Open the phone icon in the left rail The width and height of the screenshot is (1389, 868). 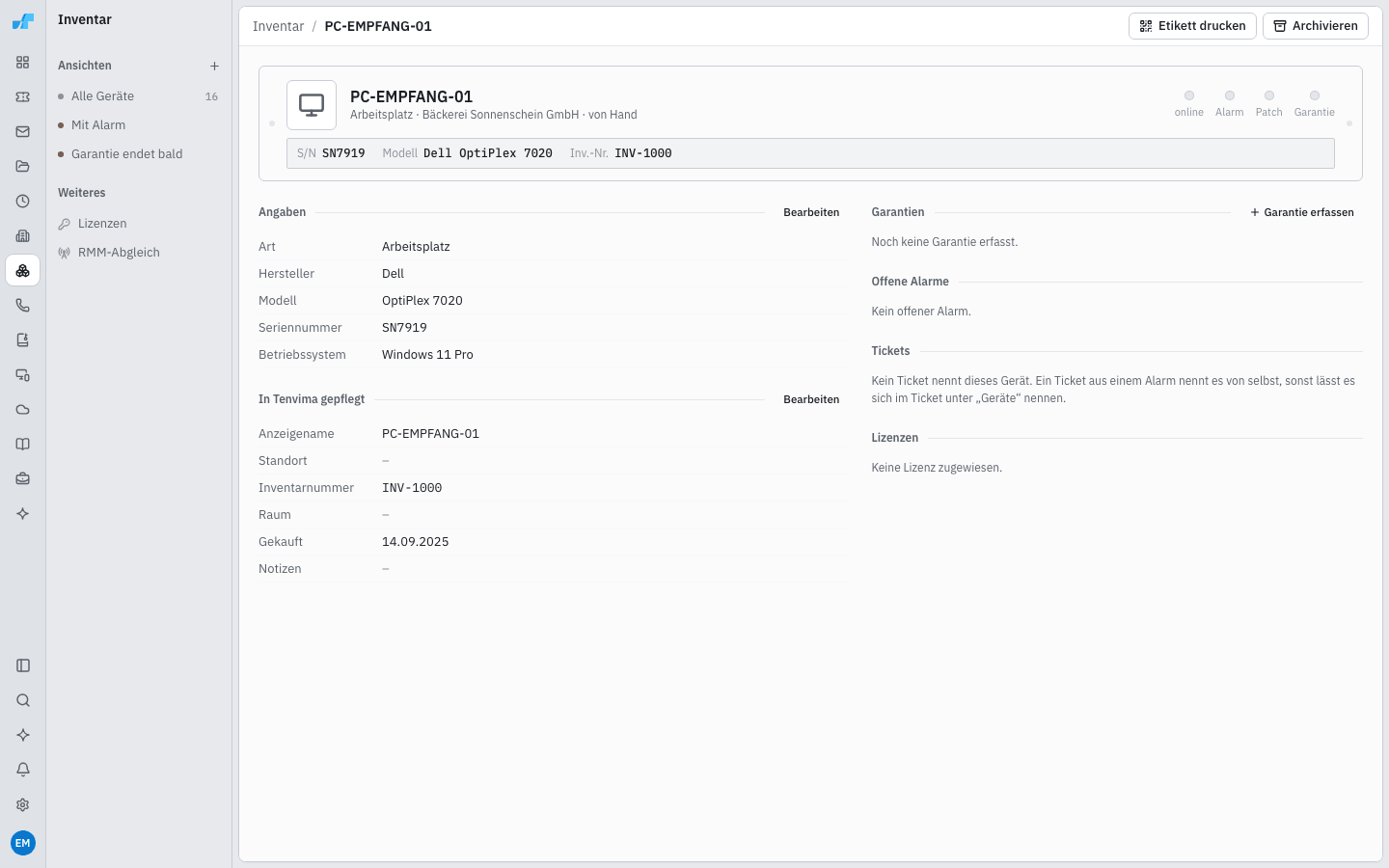coord(23,306)
